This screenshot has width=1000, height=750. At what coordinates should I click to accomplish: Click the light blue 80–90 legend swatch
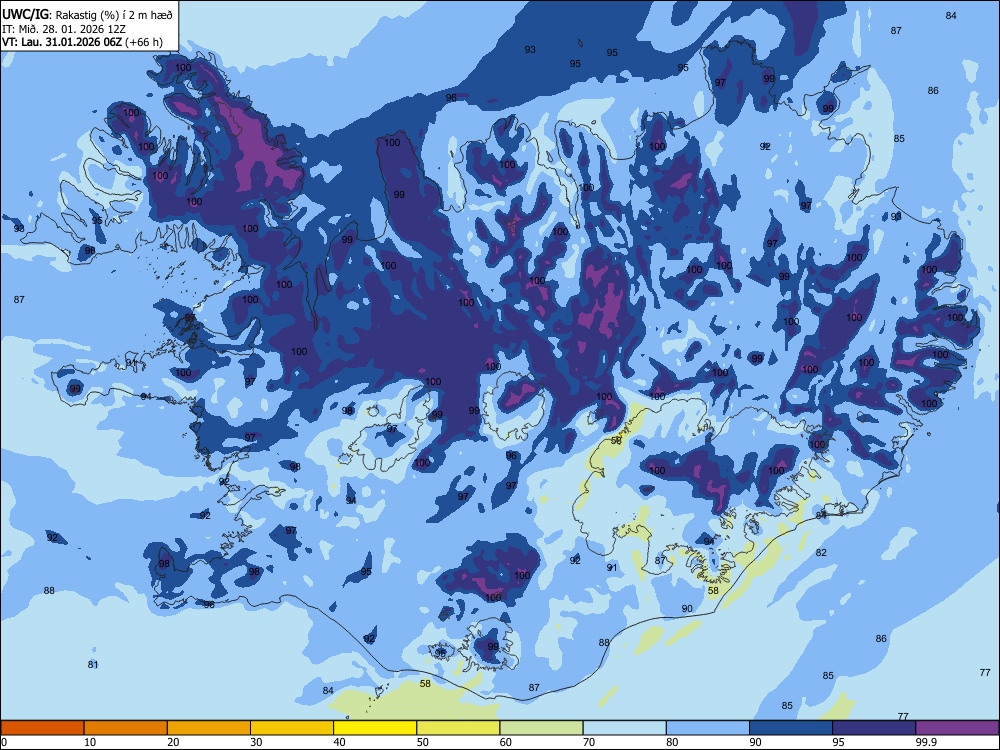point(708,728)
